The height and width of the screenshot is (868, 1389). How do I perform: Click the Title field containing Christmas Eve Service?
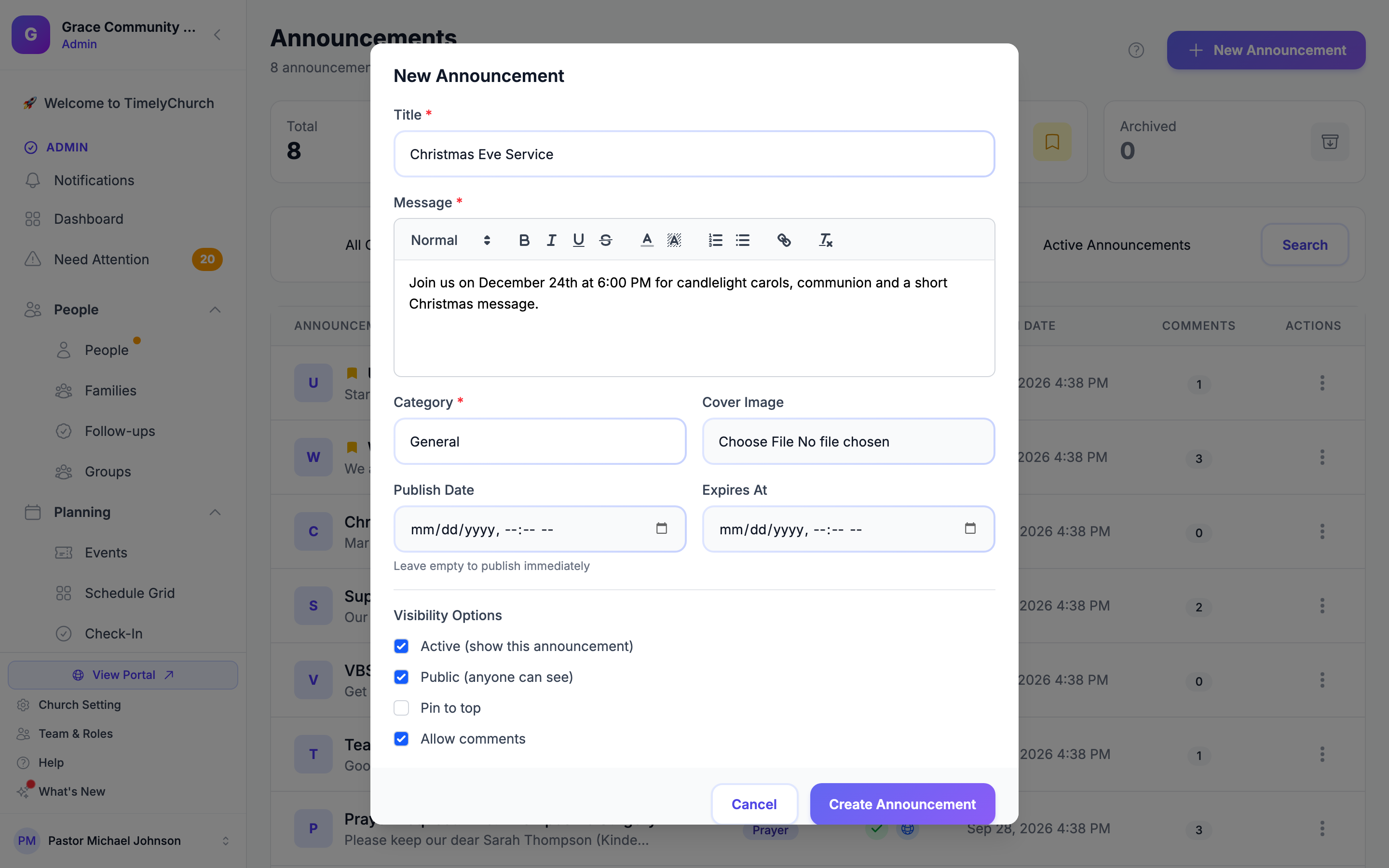(694, 154)
